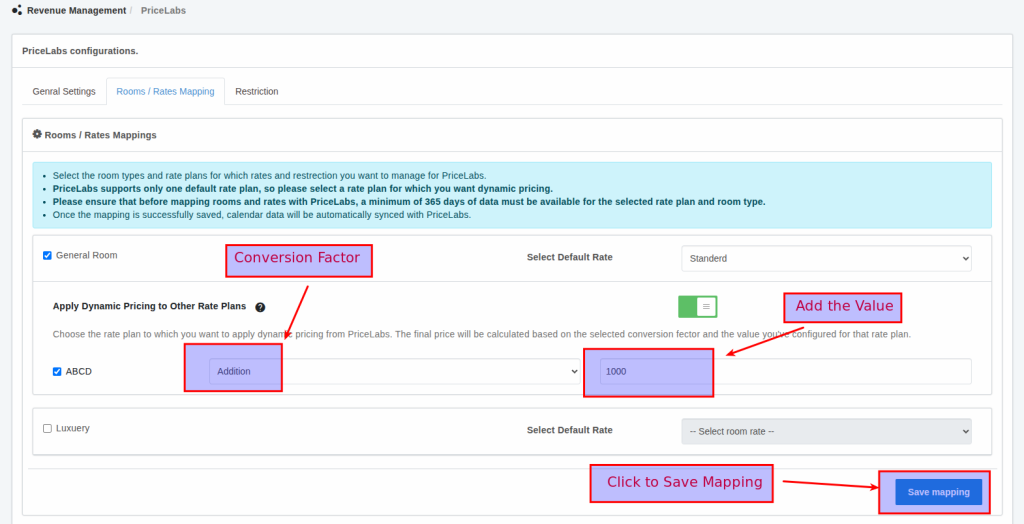This screenshot has width=1024, height=524.
Task: Click the Revenue Management breadcrumb icon
Action: tap(16, 11)
